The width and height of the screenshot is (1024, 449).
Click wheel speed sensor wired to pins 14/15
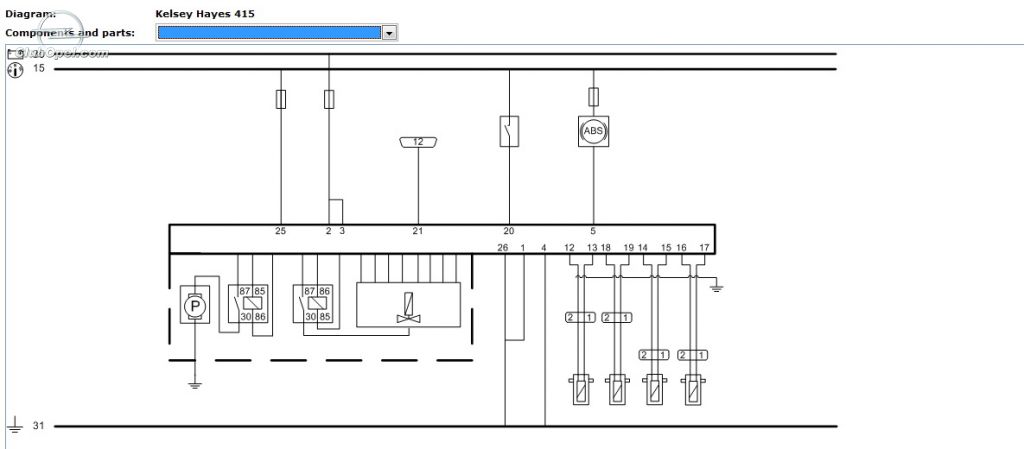click(655, 389)
